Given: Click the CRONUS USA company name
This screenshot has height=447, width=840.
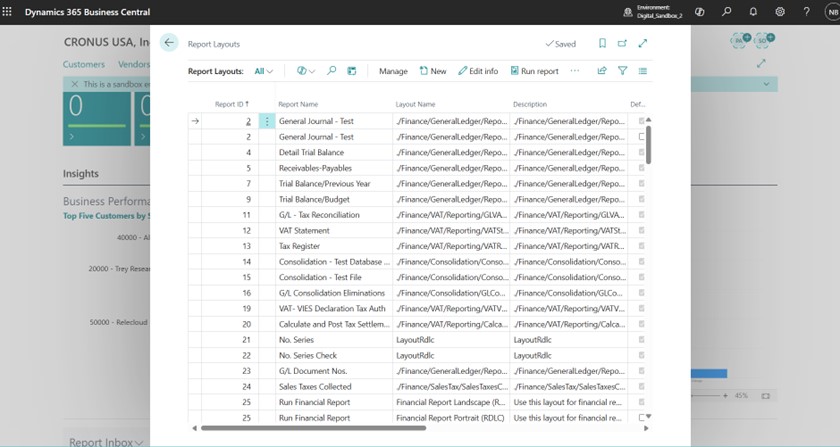Looking at the screenshot, I should 107,42.
